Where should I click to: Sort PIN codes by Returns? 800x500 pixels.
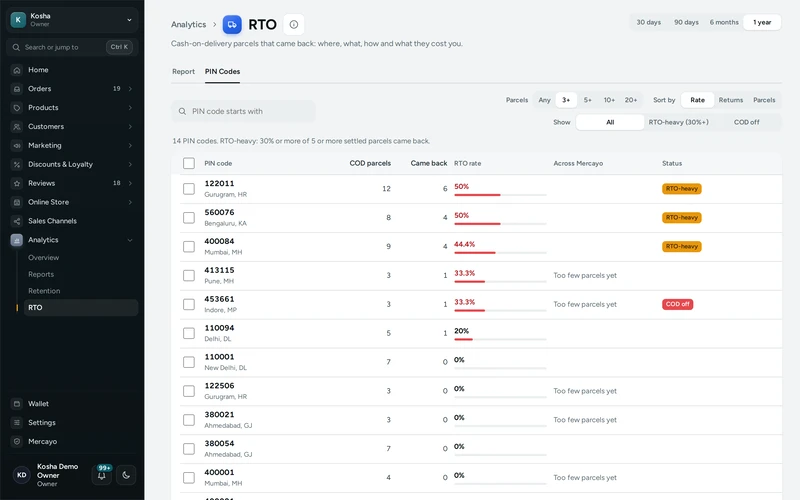(x=731, y=100)
